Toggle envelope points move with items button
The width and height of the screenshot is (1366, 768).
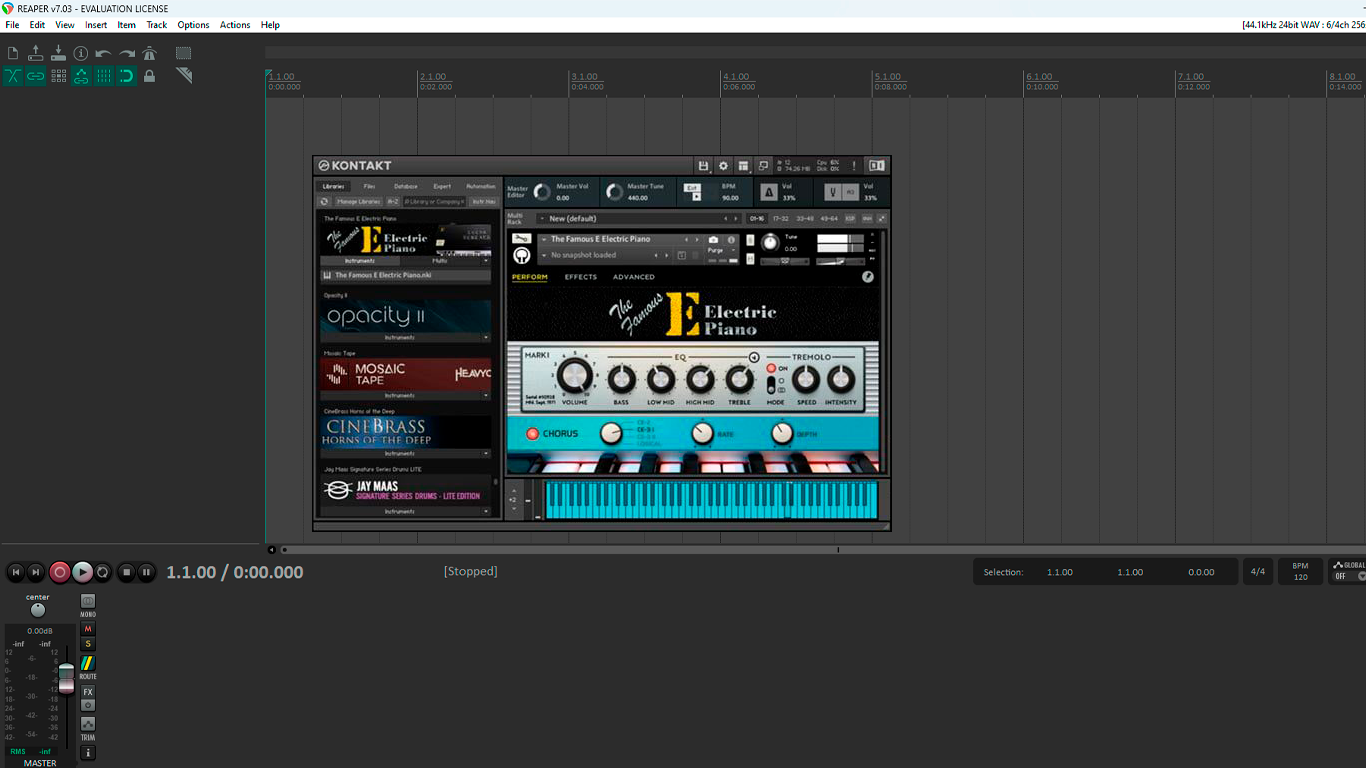81,76
